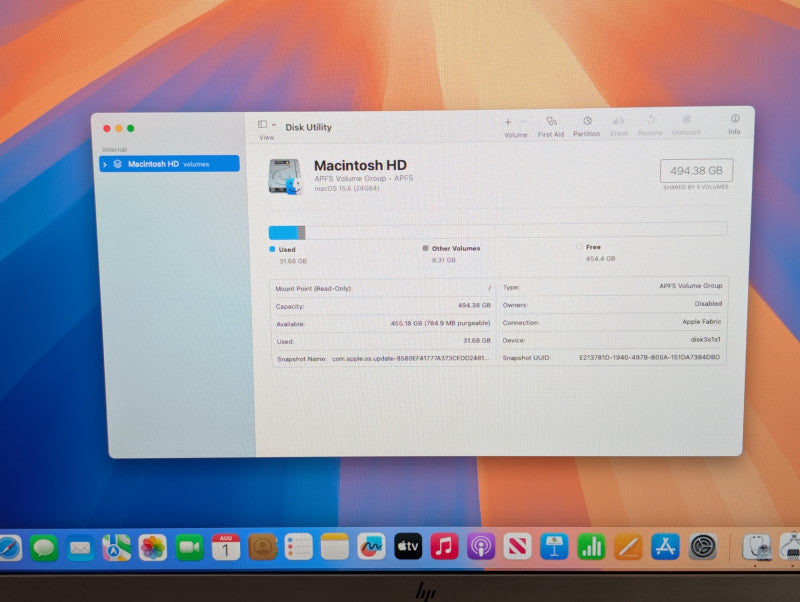The image size is (800, 602).
Task: Click the Other Volumes amount '8.31 GB'
Action: [444, 260]
